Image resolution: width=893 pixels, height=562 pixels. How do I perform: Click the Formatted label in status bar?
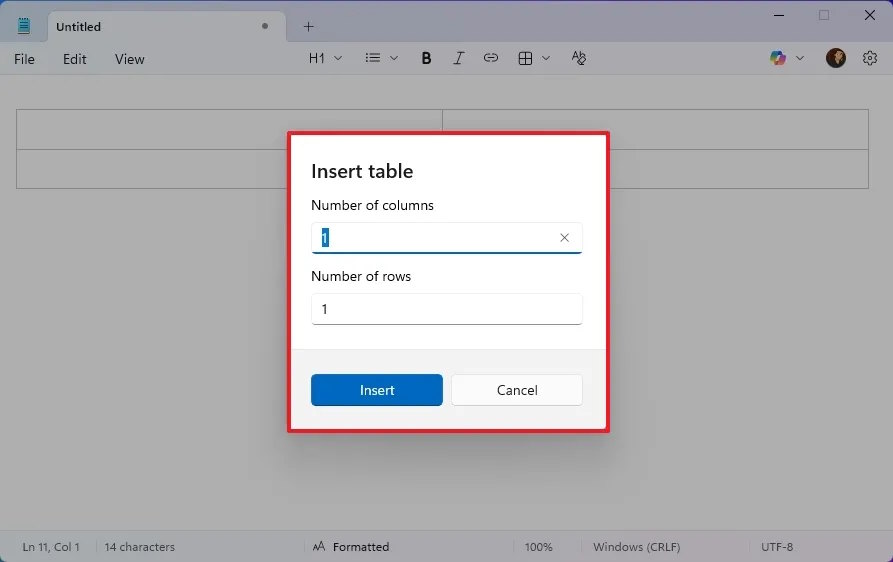click(x=361, y=547)
